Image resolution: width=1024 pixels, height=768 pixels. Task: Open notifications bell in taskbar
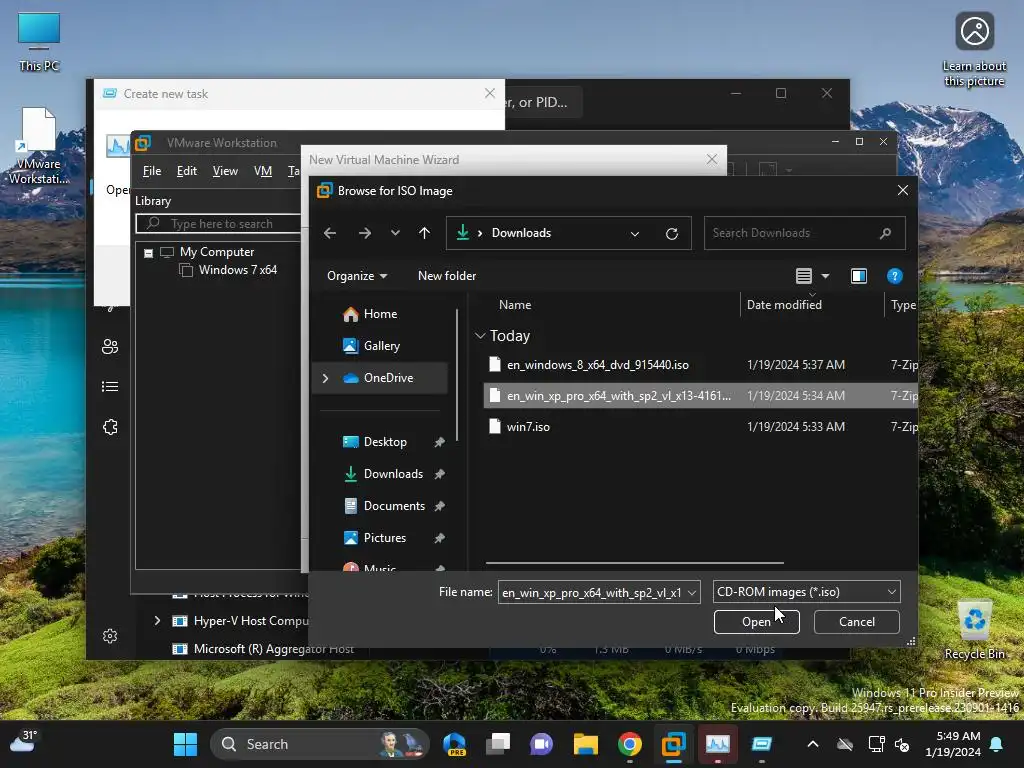pyautogui.click(x=997, y=744)
